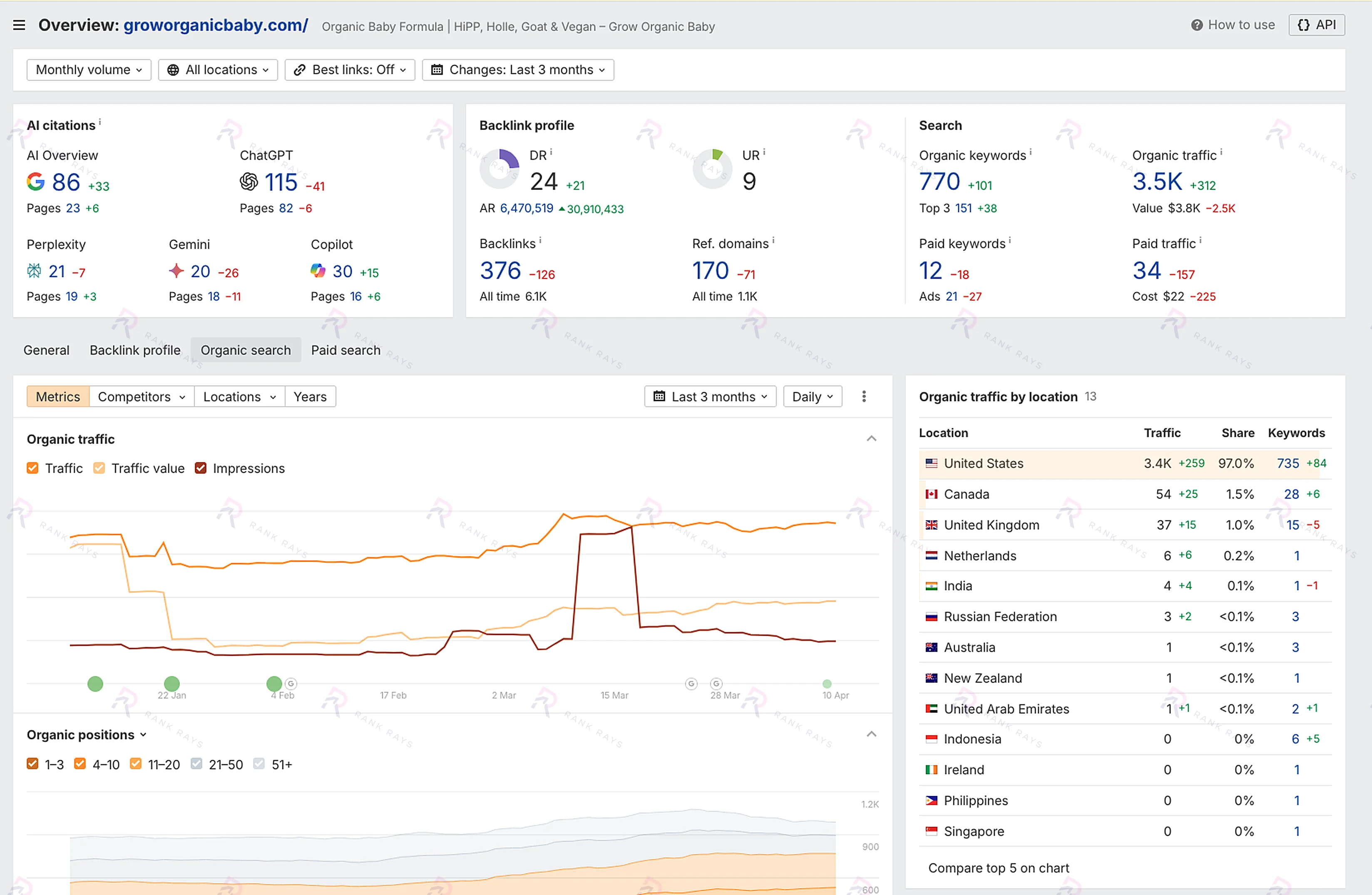Open the Daily interval dropdown
Viewport: 1372px width, 895px height.
813,396
